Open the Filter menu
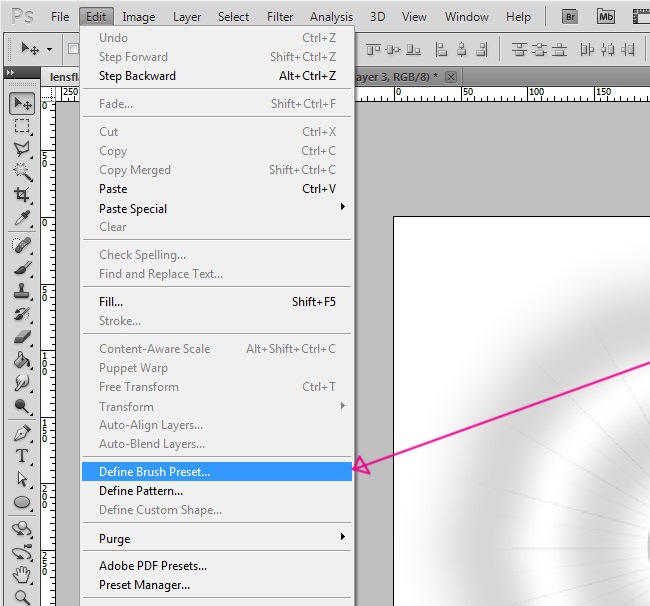Viewport: 650px width, 606px height. [x=280, y=16]
